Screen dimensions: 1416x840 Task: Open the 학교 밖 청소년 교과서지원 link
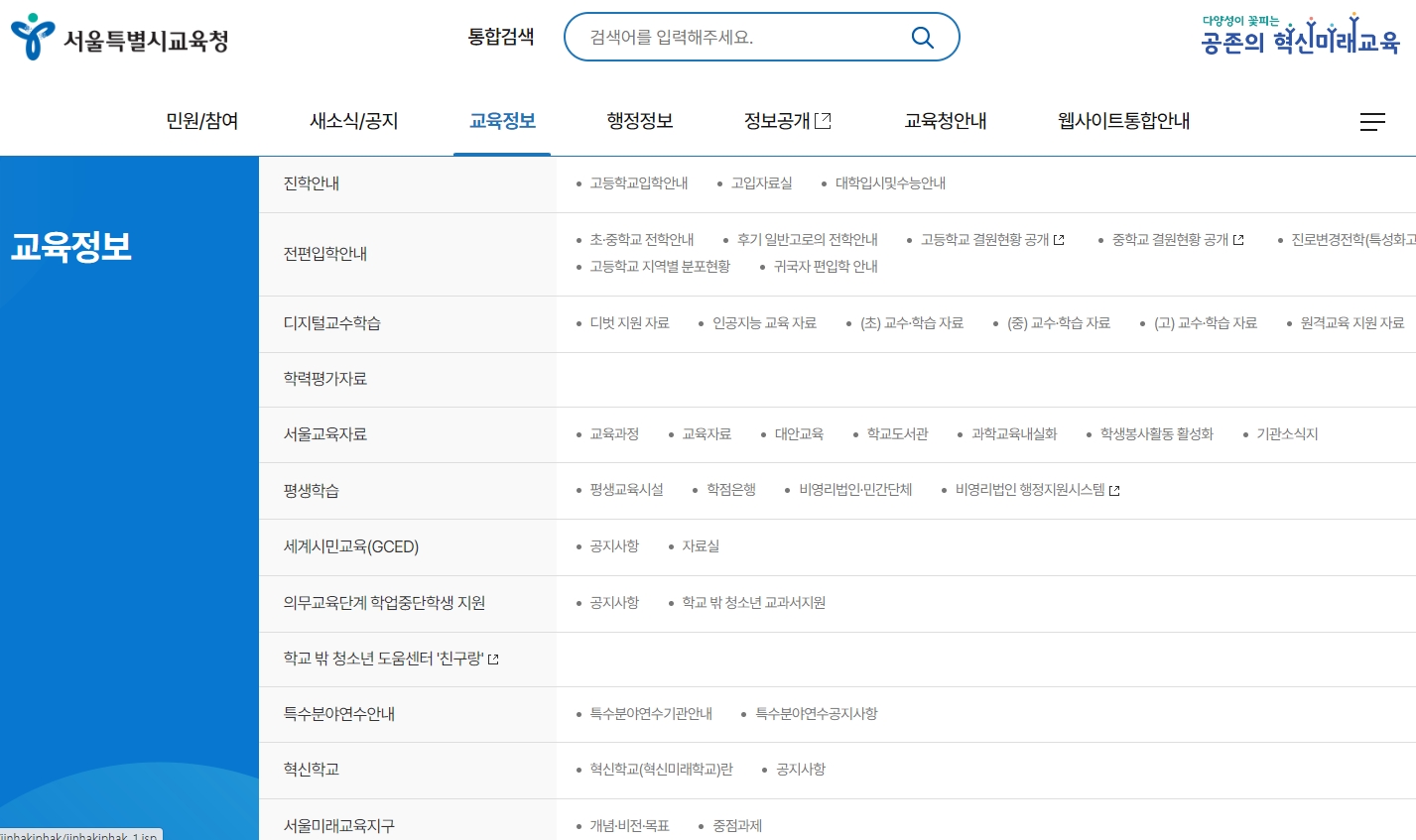click(754, 603)
